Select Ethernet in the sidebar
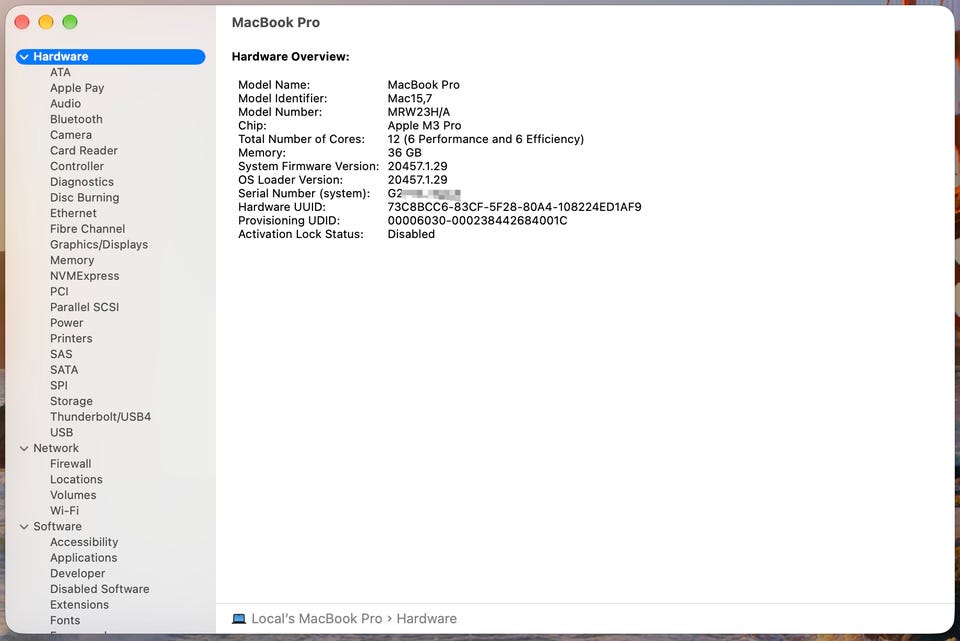 tap(73, 213)
